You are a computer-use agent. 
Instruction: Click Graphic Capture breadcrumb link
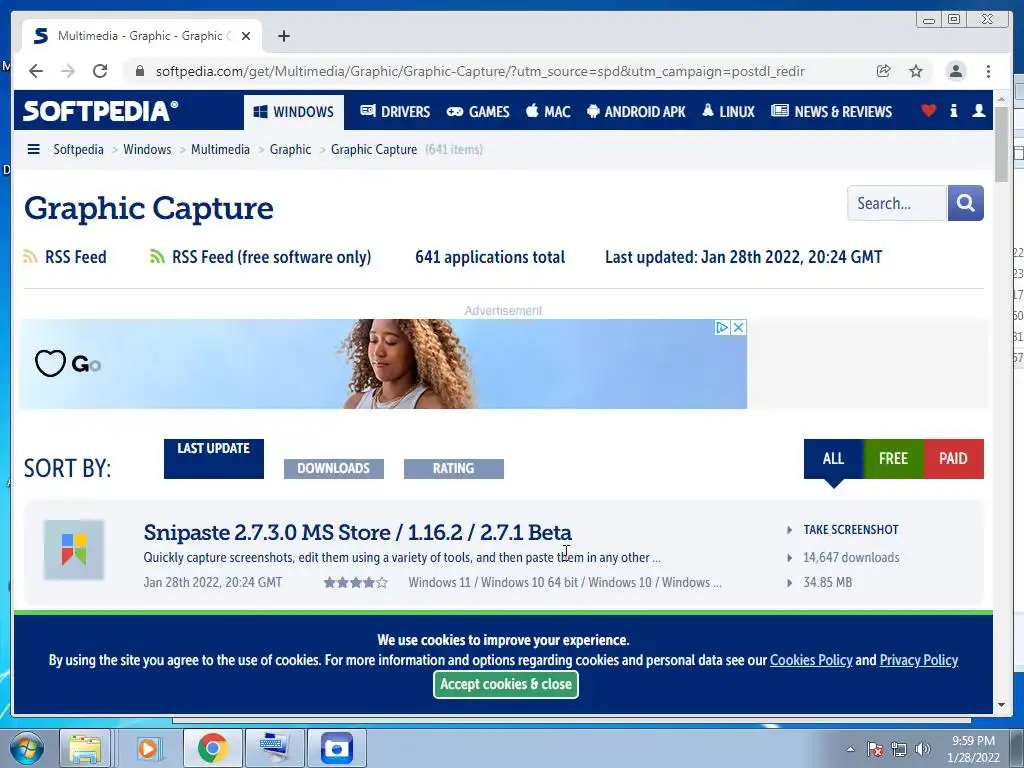pos(374,150)
